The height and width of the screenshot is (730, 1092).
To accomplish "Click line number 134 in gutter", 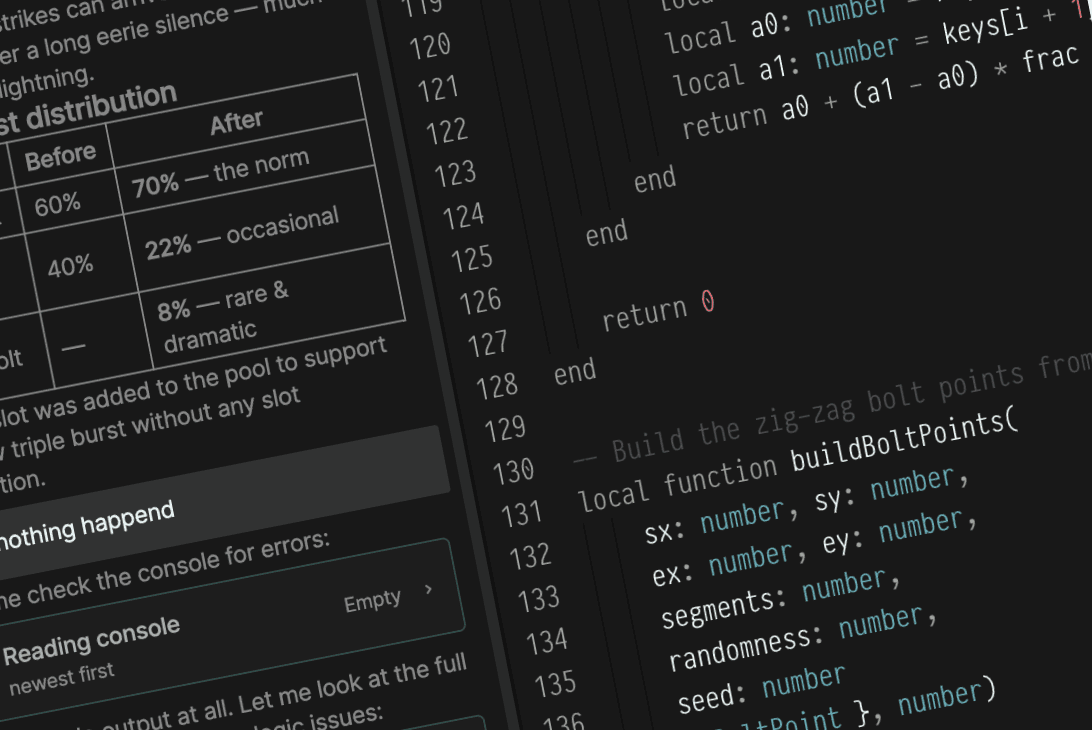I will [x=547, y=642].
